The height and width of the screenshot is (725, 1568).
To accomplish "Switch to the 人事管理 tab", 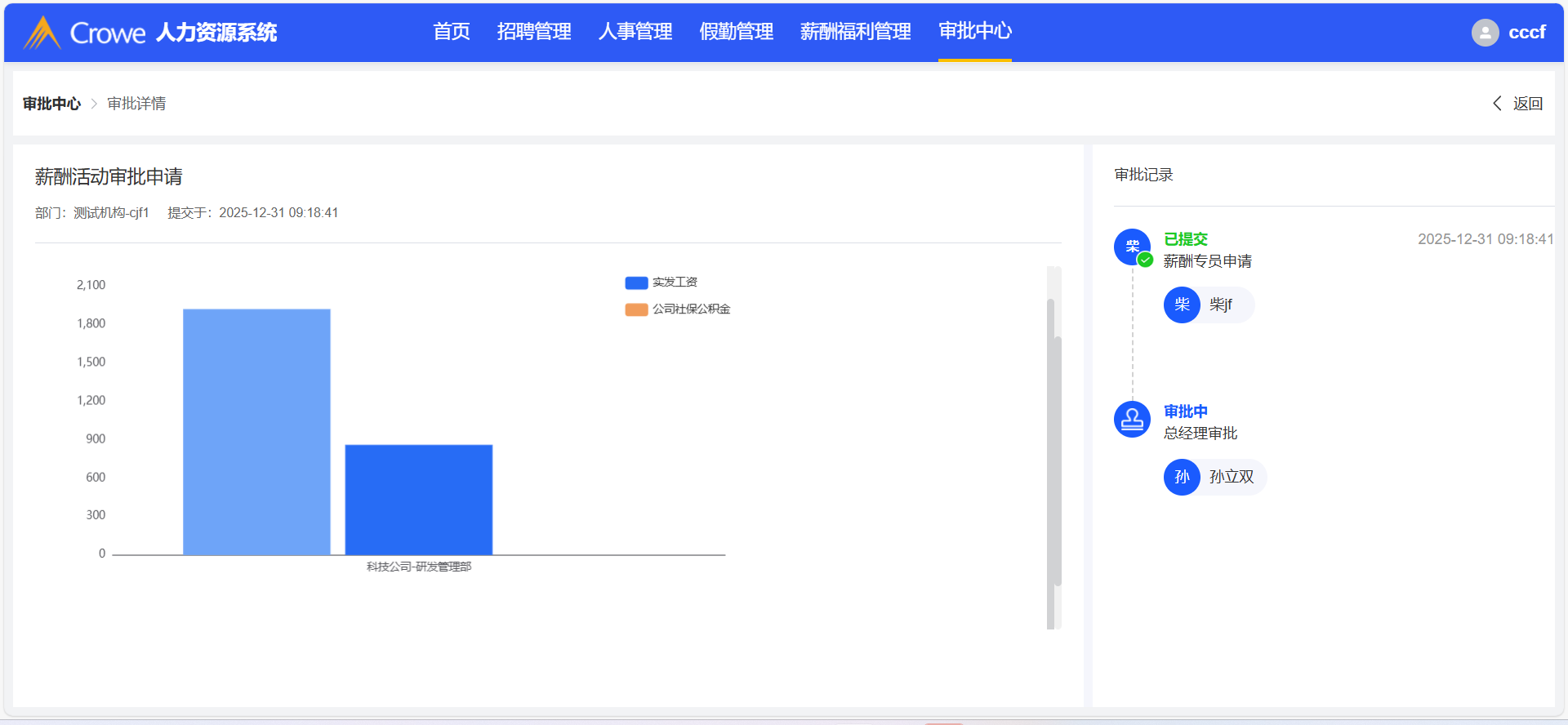I will point(635,32).
